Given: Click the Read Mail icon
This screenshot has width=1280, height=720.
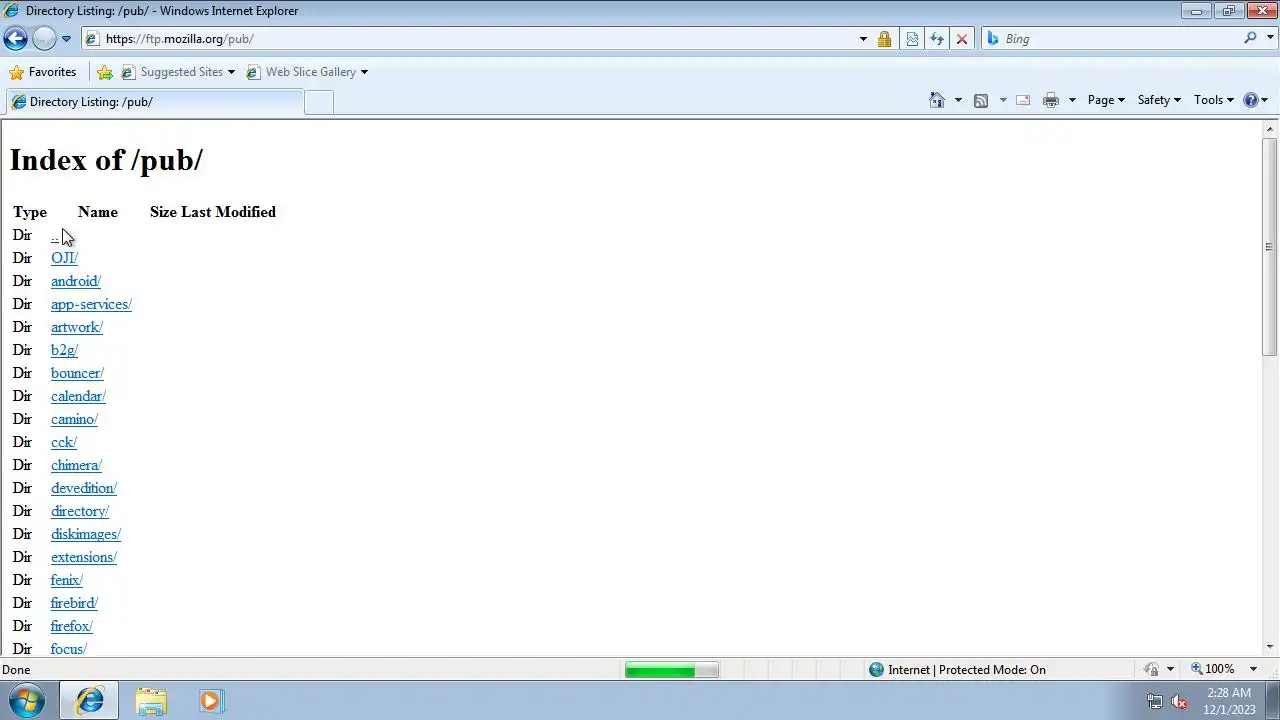Looking at the screenshot, I should 1023,100.
